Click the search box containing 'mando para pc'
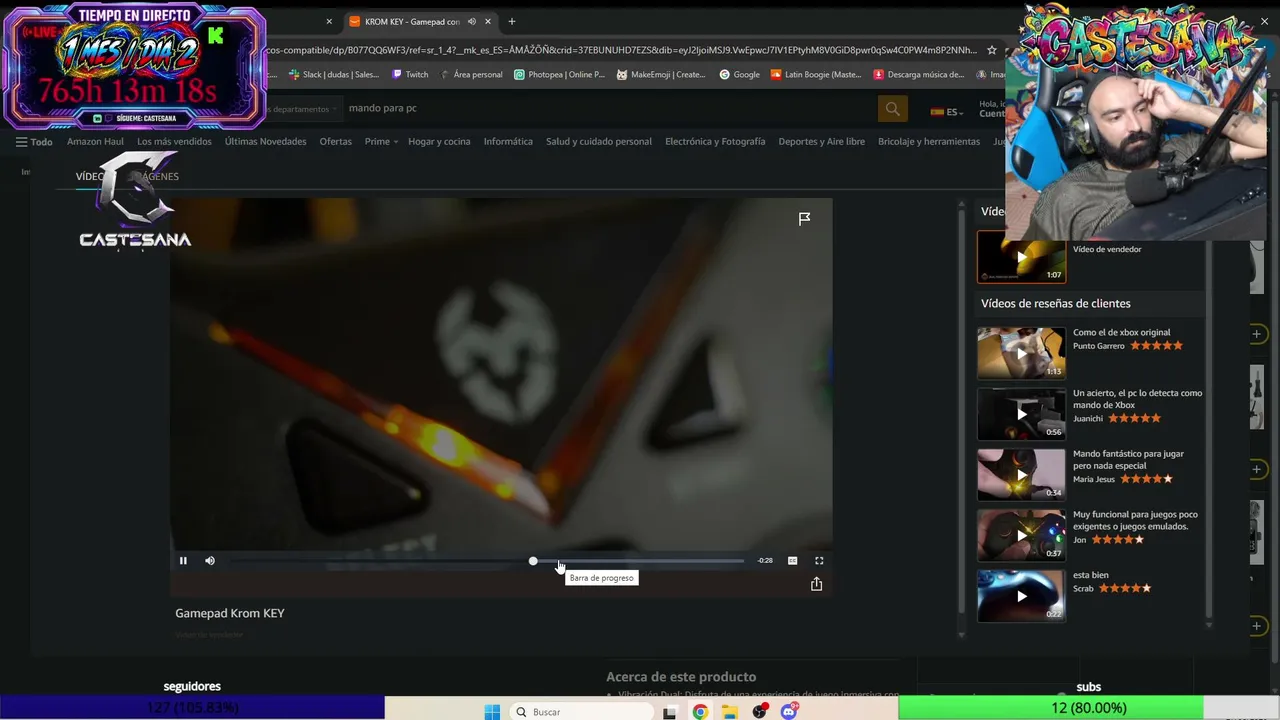The height and width of the screenshot is (720, 1280). click(x=610, y=108)
